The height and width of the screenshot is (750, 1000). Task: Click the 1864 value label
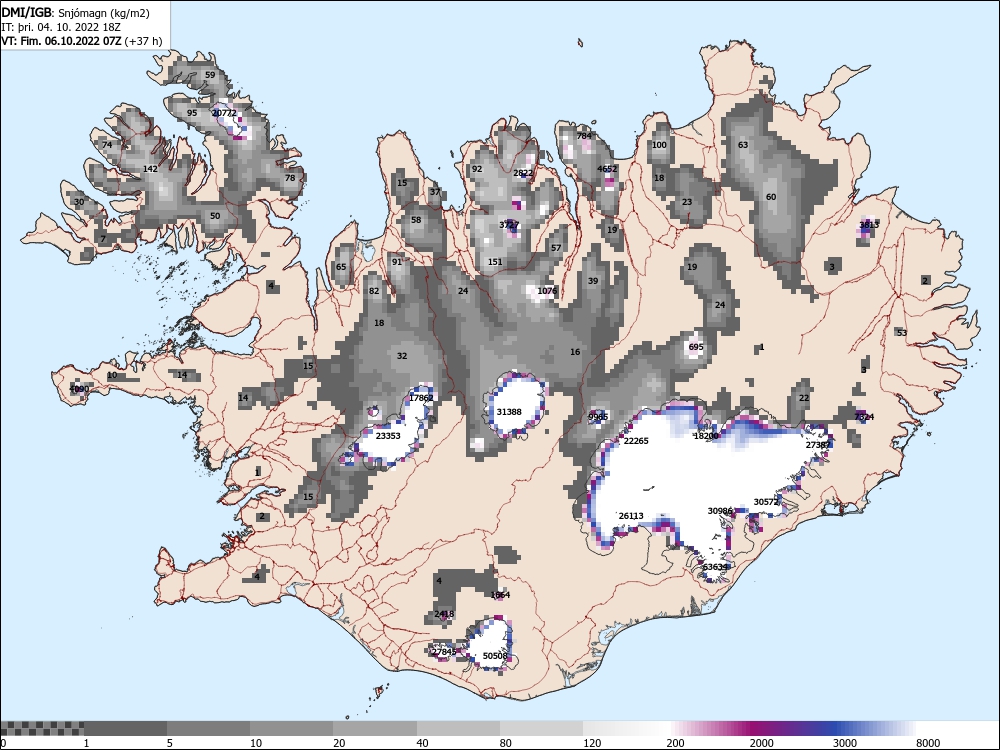500,594
